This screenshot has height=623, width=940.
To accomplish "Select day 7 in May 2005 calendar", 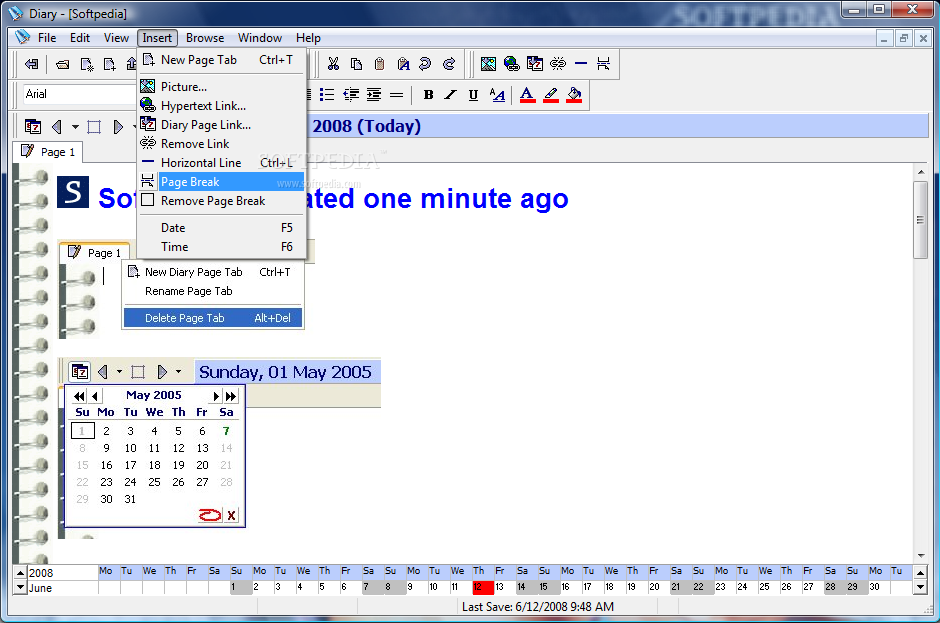I will click(x=226, y=431).
